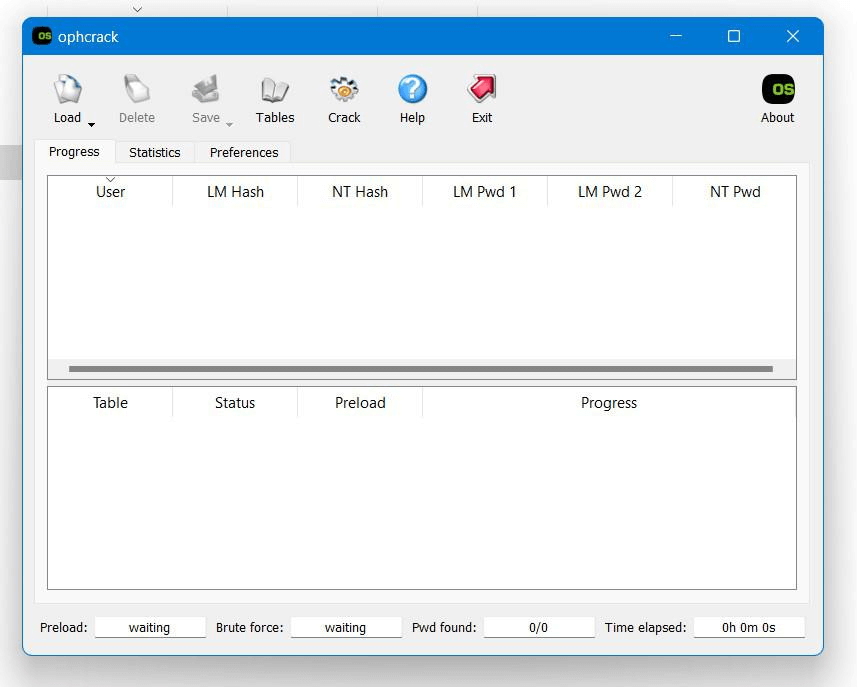Click the NT Hash column header
The width and height of the screenshot is (857, 687).
360,192
